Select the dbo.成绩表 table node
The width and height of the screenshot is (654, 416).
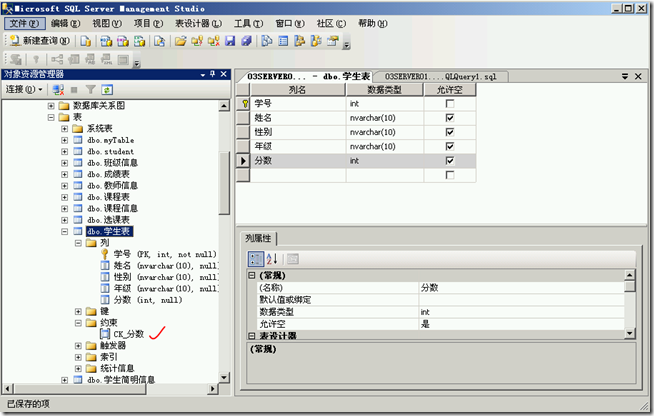click(108, 174)
